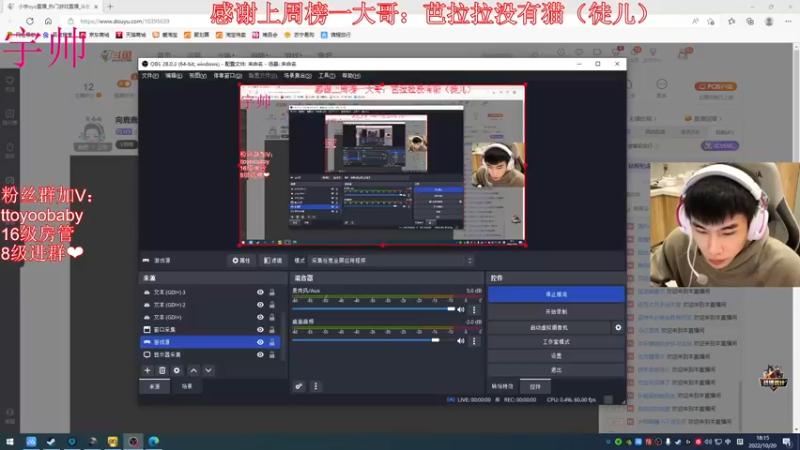This screenshot has height=450, width=800.
Task: Open notification center in system tray
Action: click(787, 441)
